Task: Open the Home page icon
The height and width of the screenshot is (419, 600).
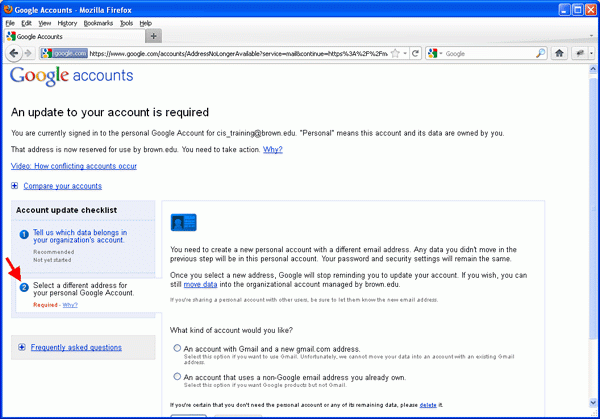Action: point(559,53)
